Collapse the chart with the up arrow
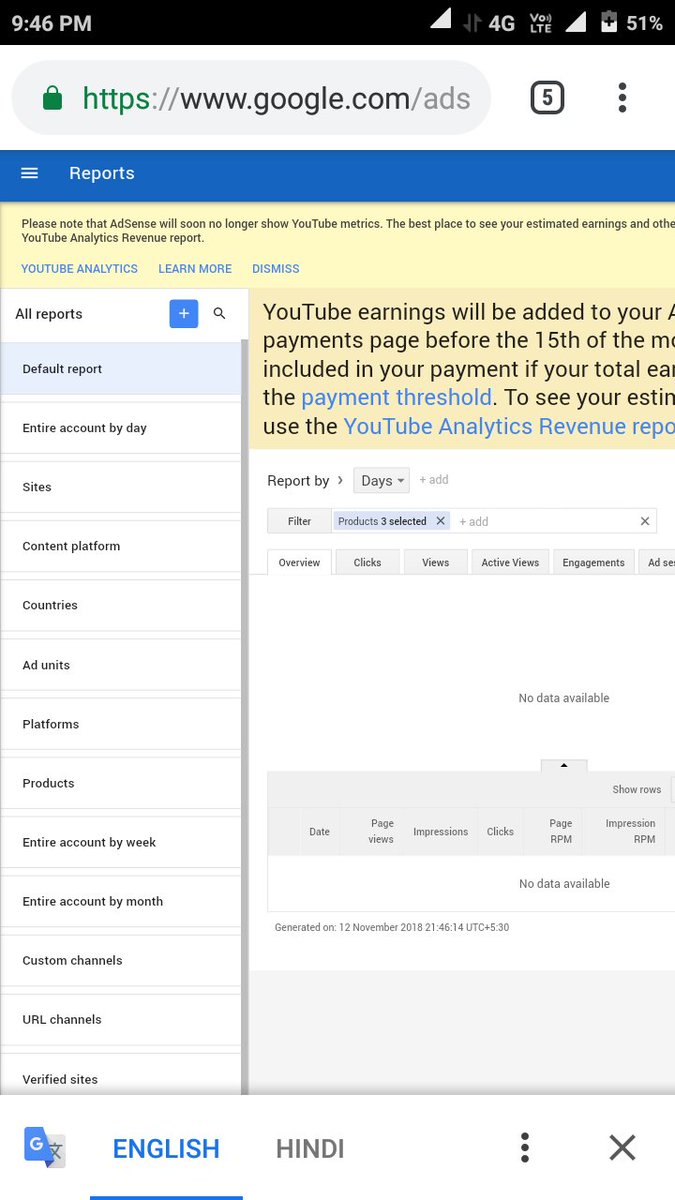This screenshot has height=1200, width=675. [564, 765]
